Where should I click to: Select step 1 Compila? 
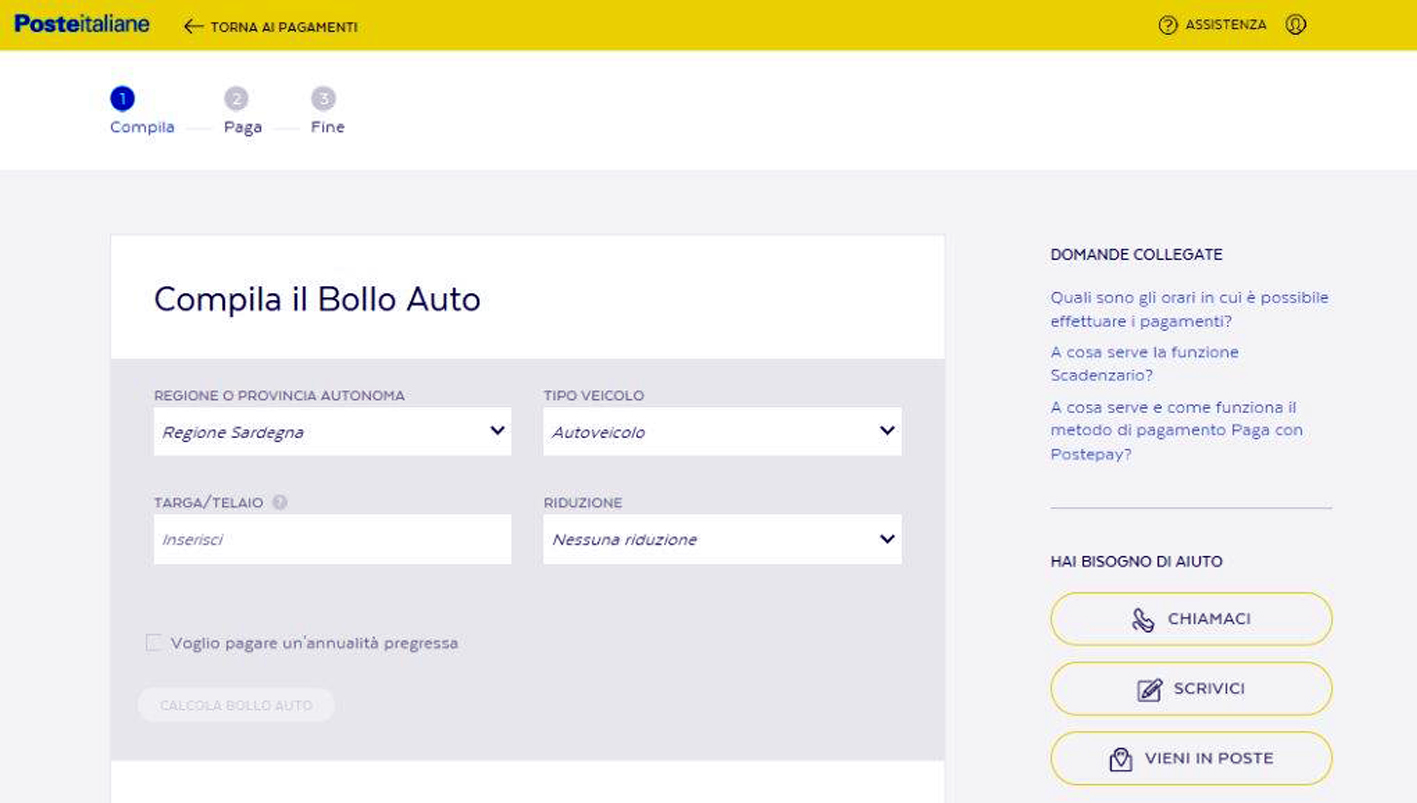[122, 99]
